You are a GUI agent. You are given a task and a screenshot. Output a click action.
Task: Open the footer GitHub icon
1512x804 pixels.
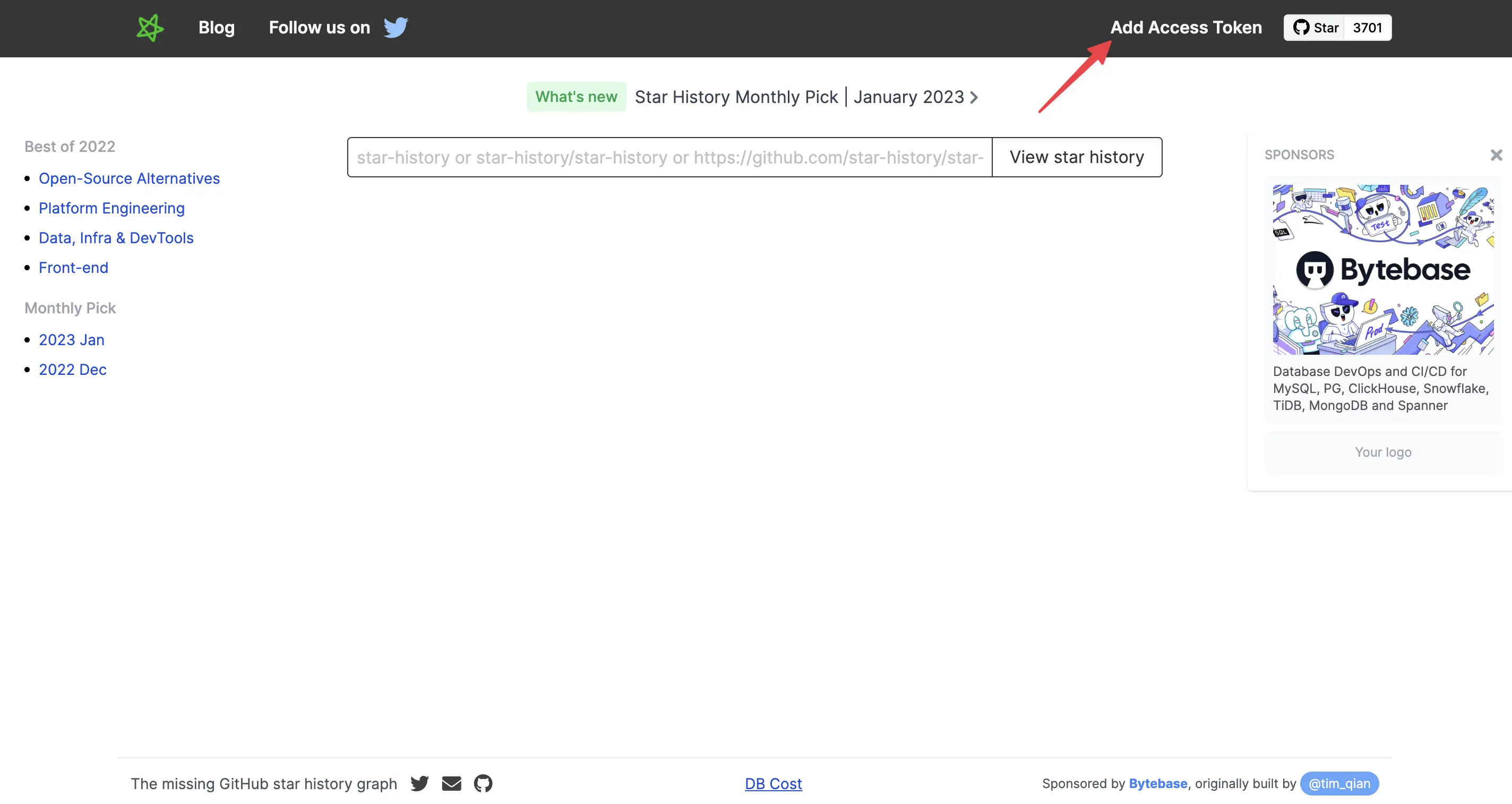(483, 783)
